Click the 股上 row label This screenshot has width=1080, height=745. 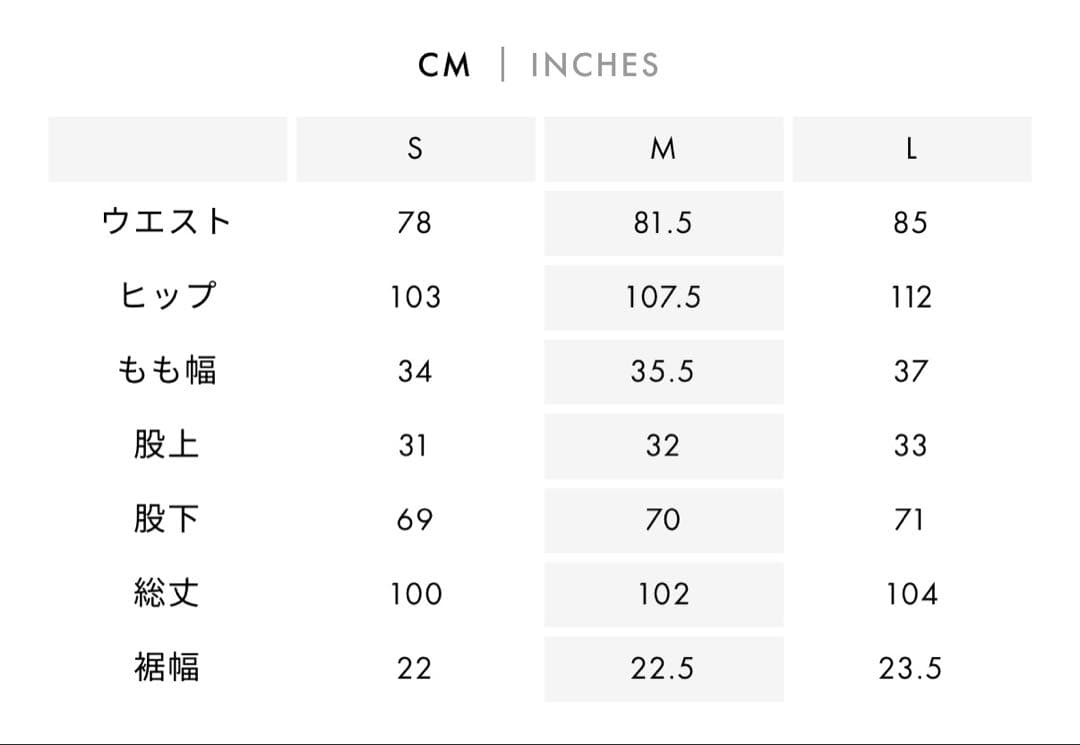coord(167,445)
